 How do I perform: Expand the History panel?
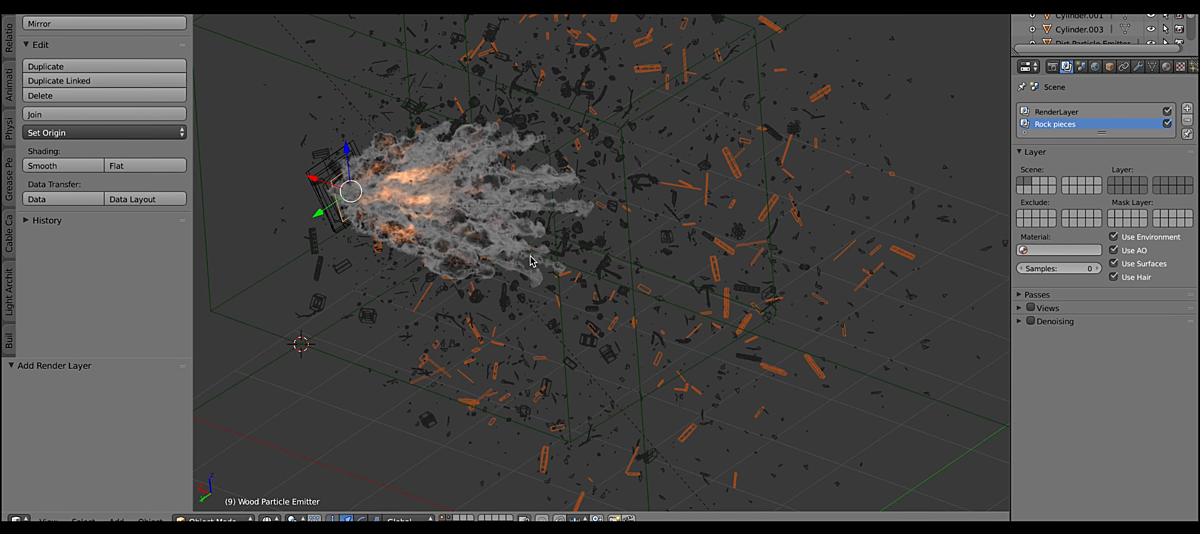pyautogui.click(x=26, y=220)
